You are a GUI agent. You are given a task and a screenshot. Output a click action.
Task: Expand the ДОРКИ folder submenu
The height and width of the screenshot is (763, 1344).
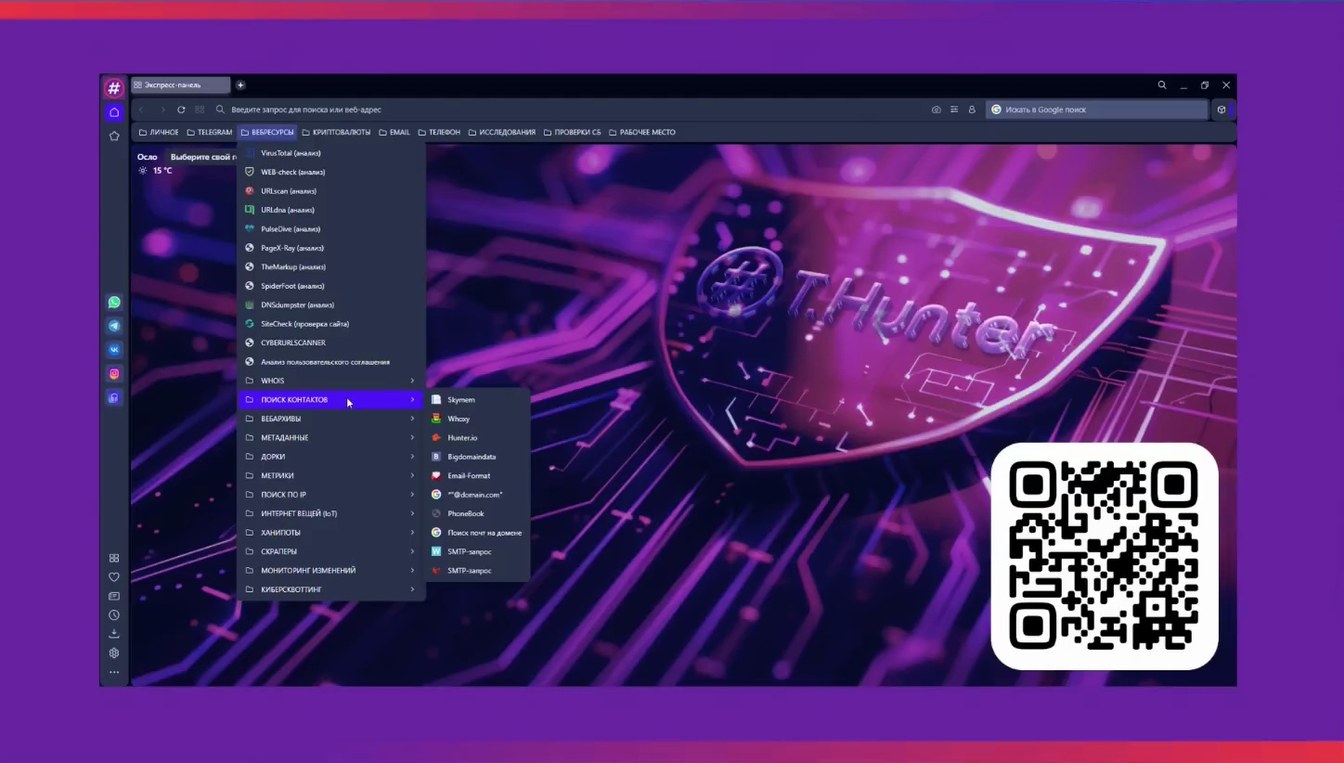331,457
